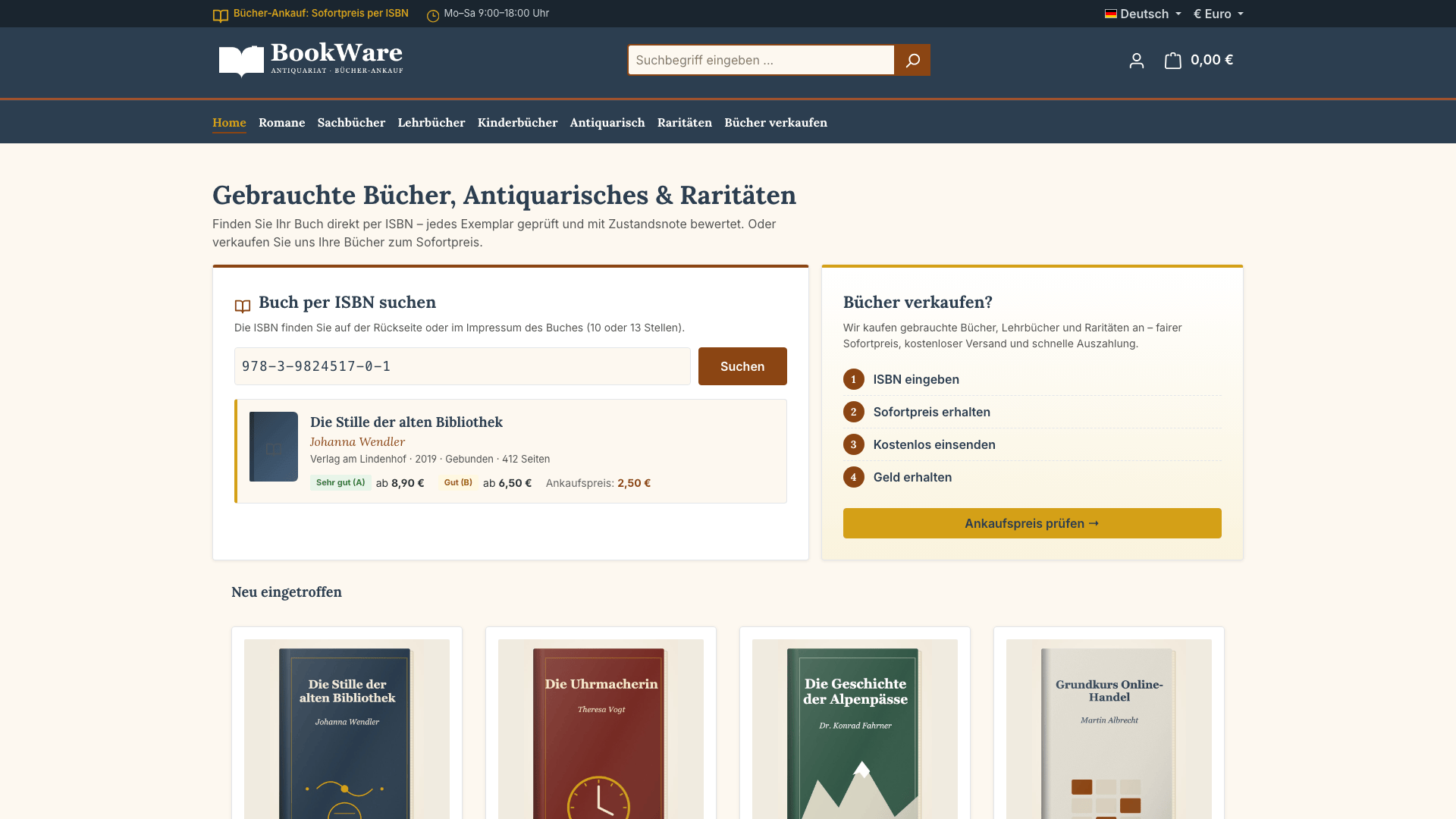Focus the Suchbegriff eingeben search field

761,60
